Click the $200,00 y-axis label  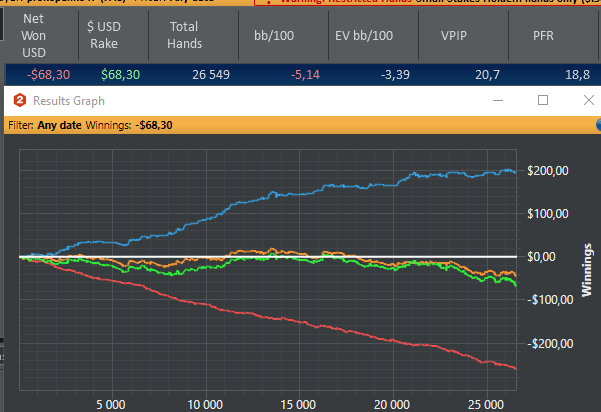click(548, 171)
